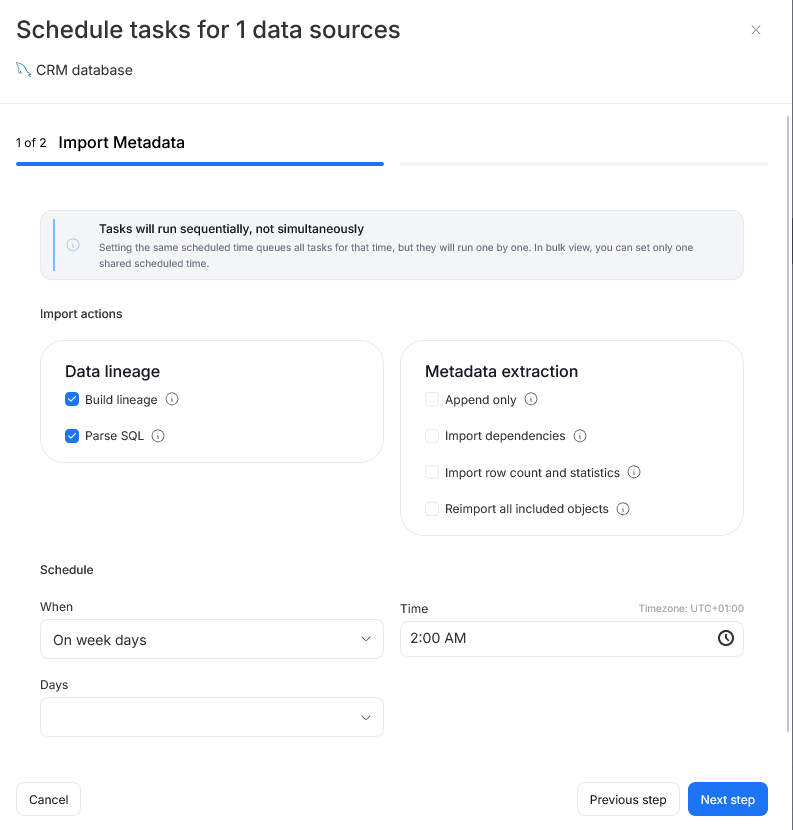This screenshot has height=830, width=793.
Task: Open the clock icon in the Time field
Action: pos(726,638)
